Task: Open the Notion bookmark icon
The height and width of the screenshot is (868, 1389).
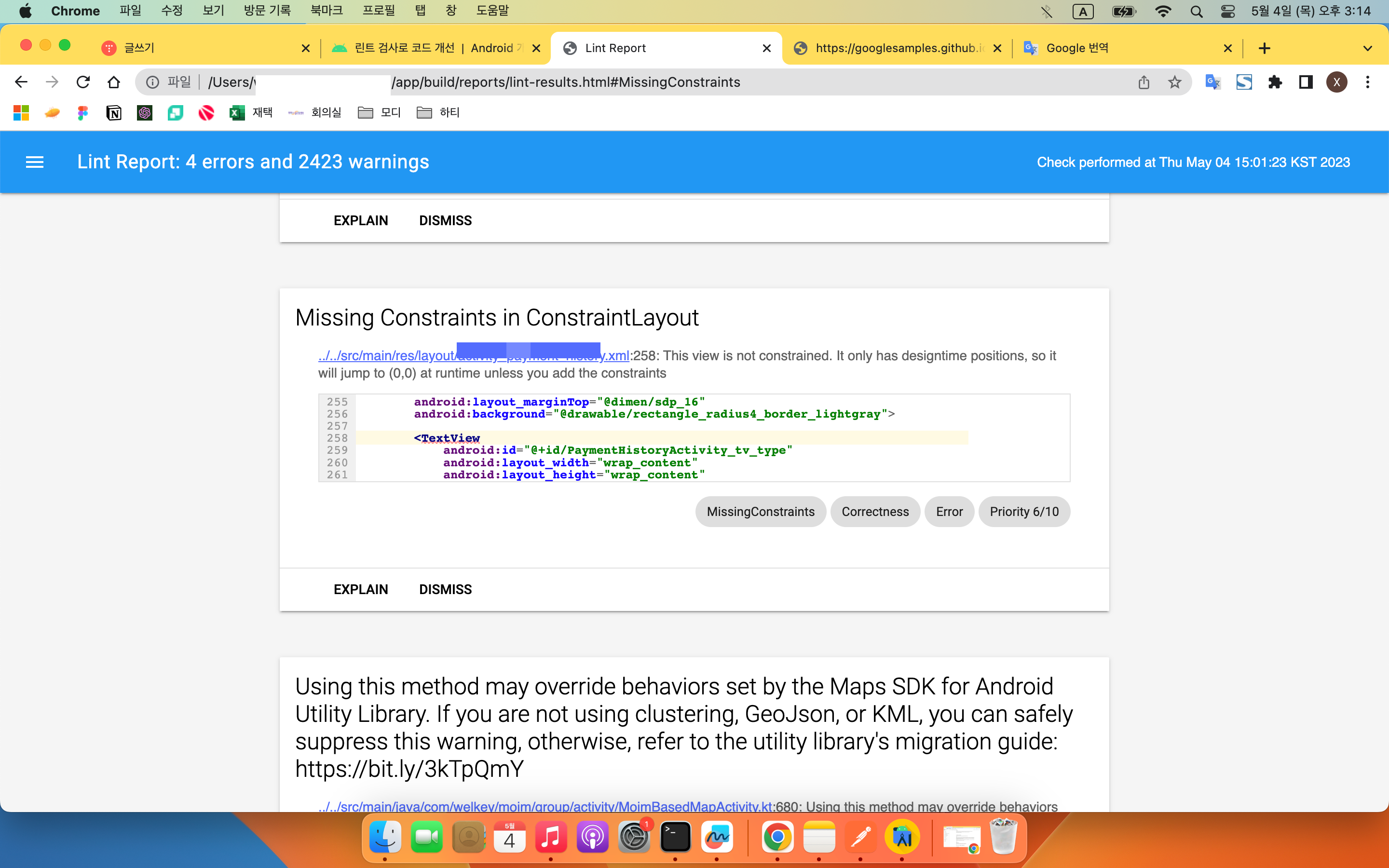Action: point(114,113)
